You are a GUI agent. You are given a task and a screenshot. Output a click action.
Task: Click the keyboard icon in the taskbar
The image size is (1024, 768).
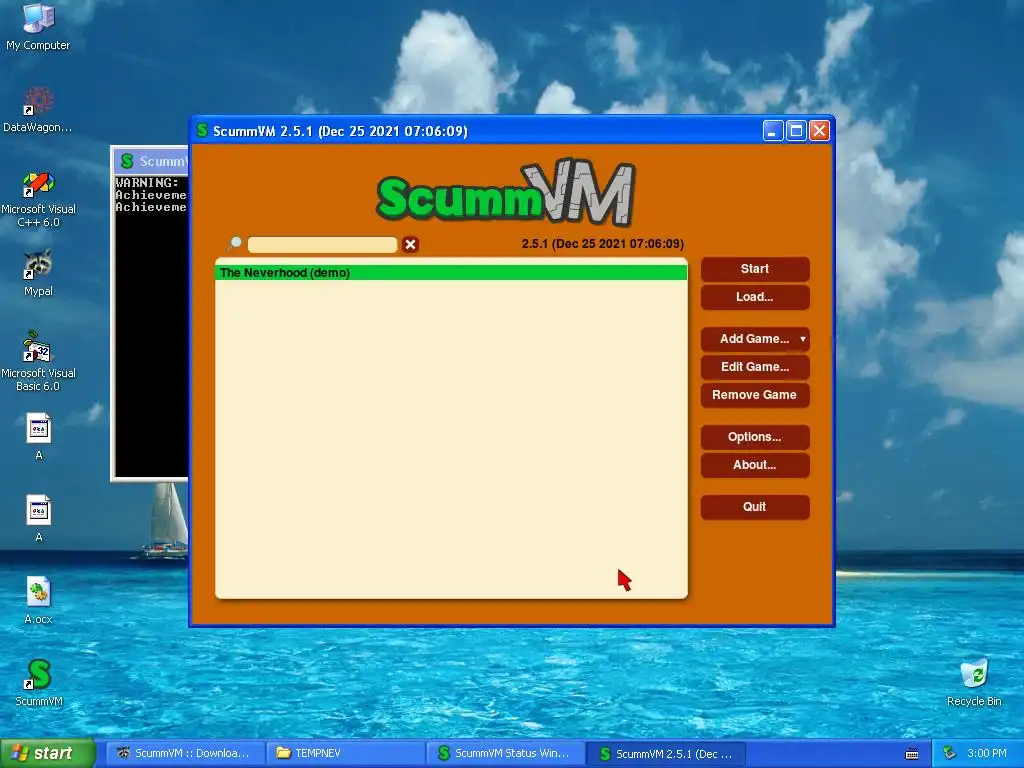[x=912, y=754]
